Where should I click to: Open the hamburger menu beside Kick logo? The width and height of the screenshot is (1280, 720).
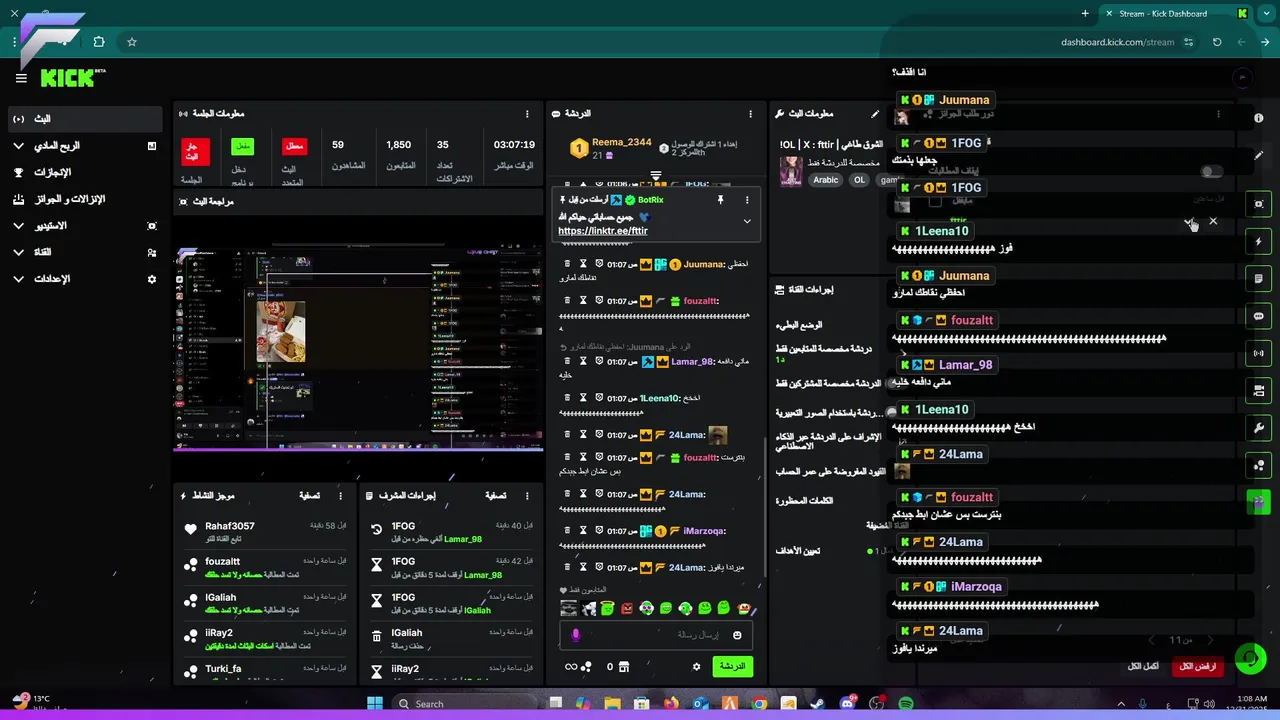click(21, 78)
